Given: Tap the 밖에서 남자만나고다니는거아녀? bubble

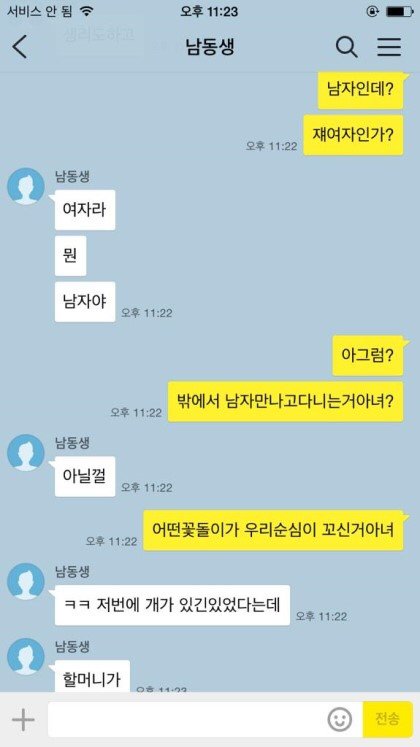Looking at the screenshot, I should 285,402.
